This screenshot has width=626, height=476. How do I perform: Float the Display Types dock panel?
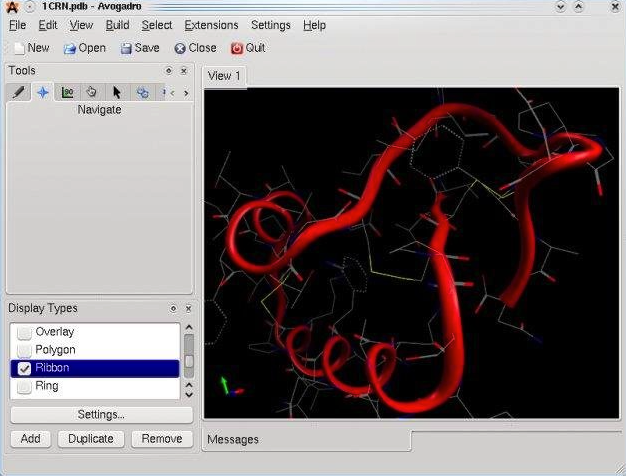coord(173,309)
